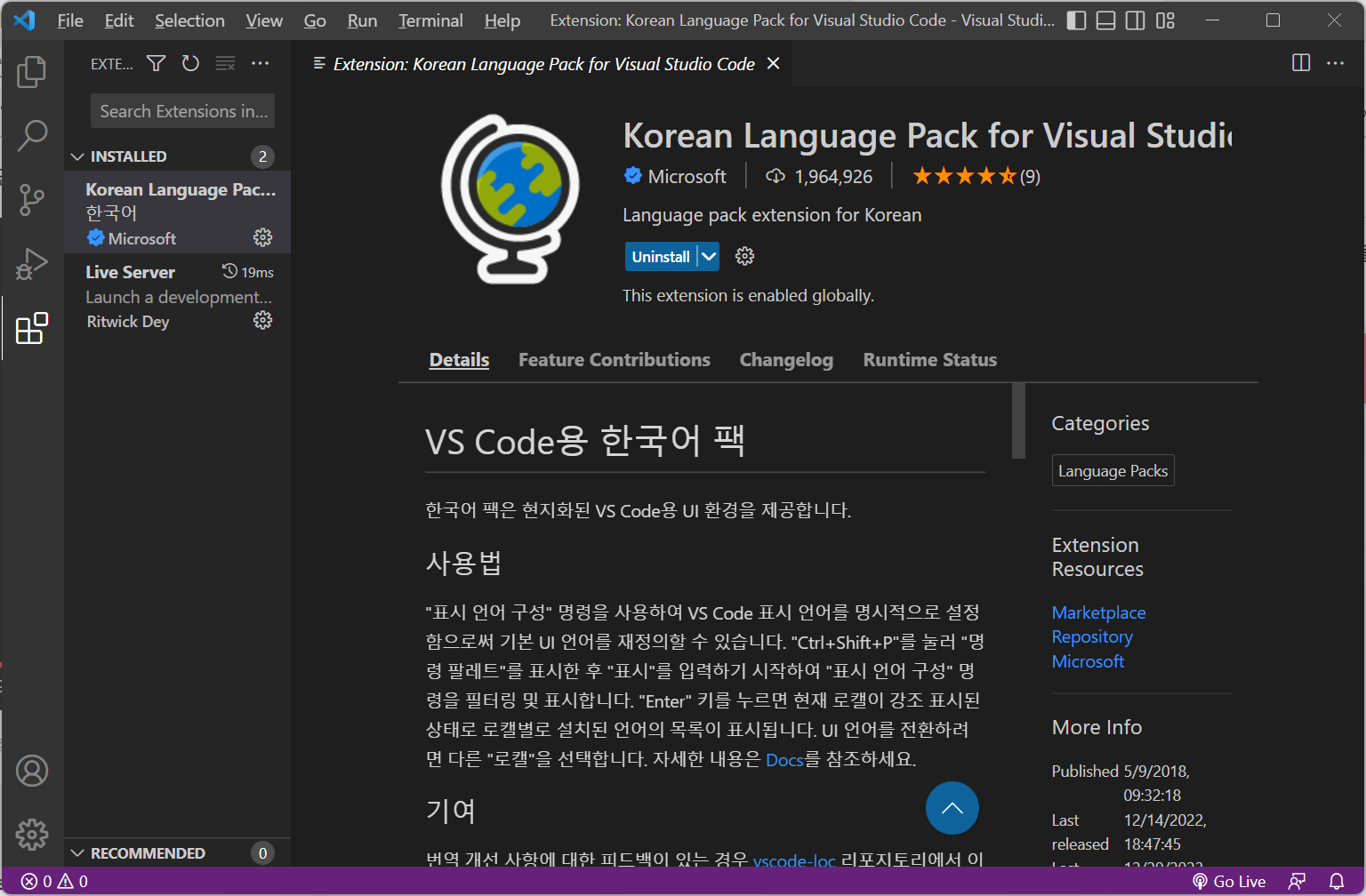The image size is (1366, 896).
Task: Open editor more actions ellipsis
Action: (x=1335, y=63)
